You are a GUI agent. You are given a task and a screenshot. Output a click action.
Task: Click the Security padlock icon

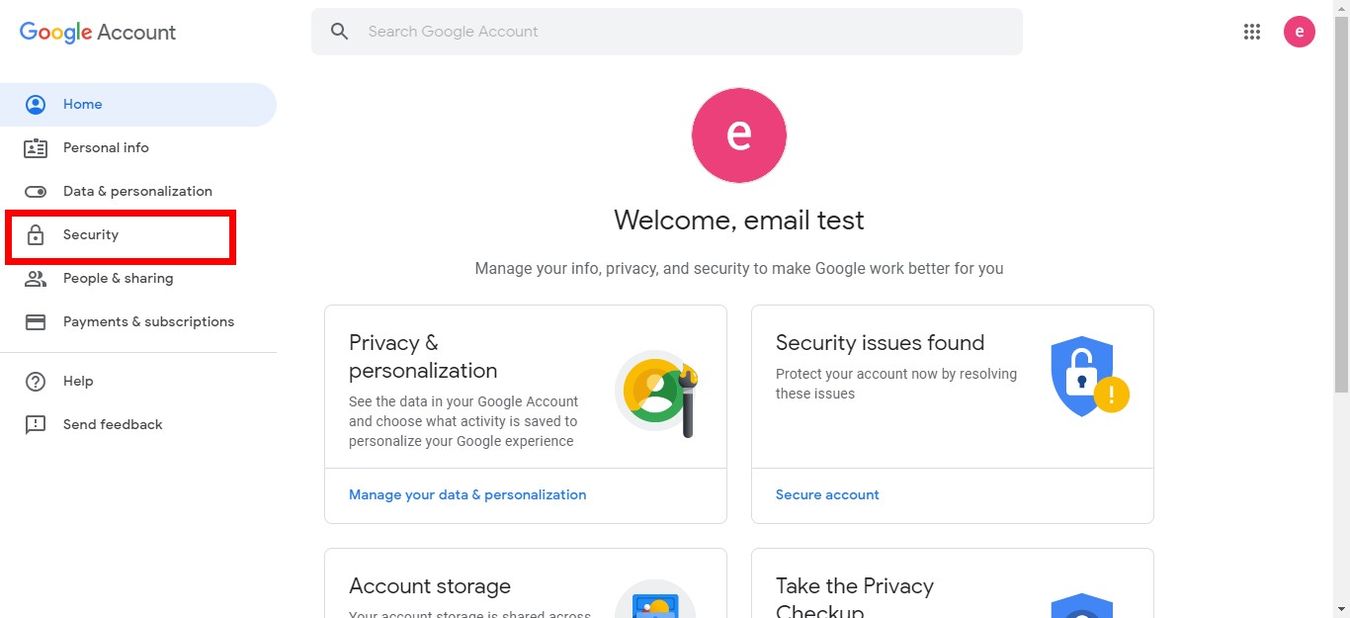point(36,235)
